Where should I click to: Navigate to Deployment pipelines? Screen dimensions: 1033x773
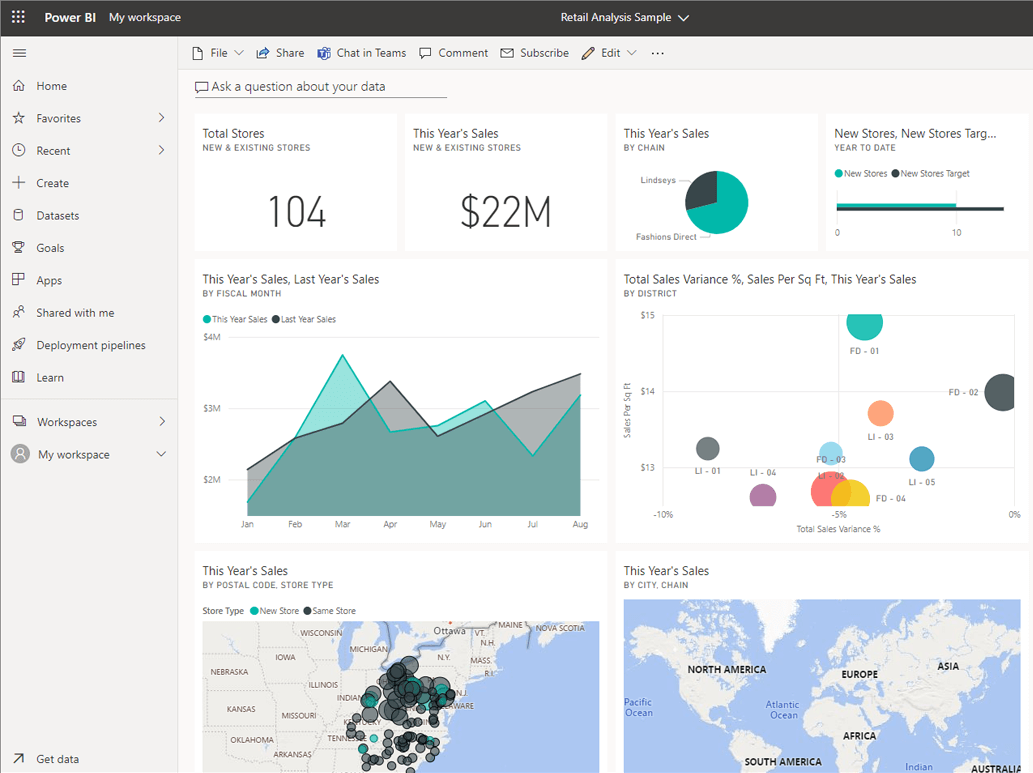point(89,345)
